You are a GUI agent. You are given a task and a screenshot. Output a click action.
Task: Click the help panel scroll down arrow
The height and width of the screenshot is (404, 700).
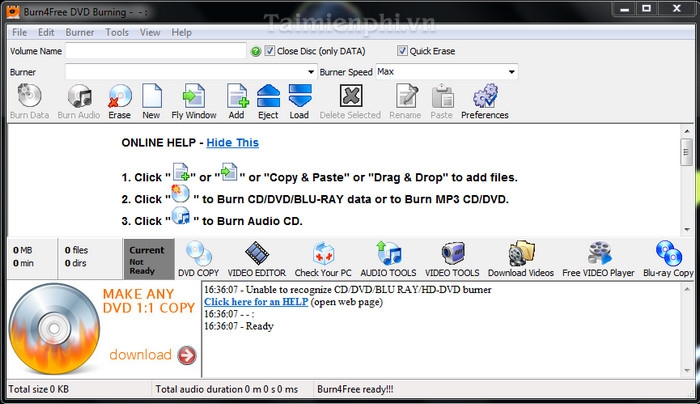click(687, 229)
